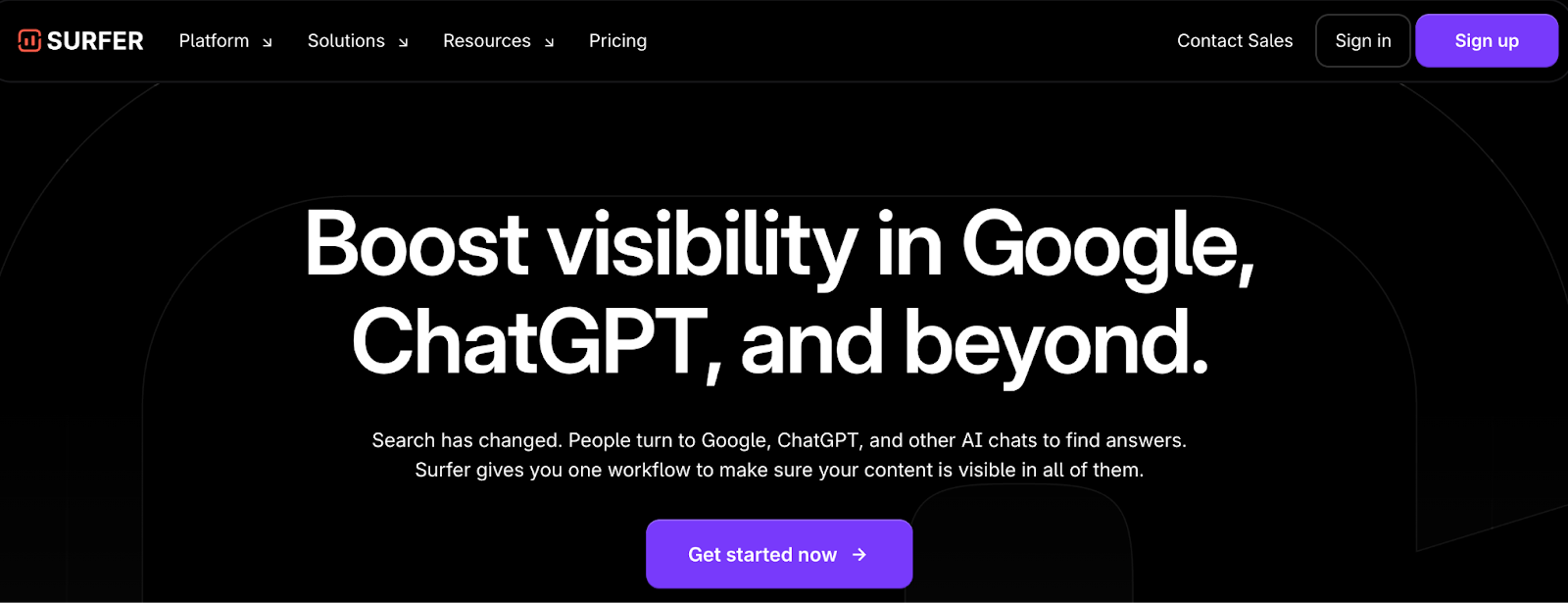Screen dimensions: 1568x603
Task: Open the Platform menu
Action: click(x=214, y=41)
